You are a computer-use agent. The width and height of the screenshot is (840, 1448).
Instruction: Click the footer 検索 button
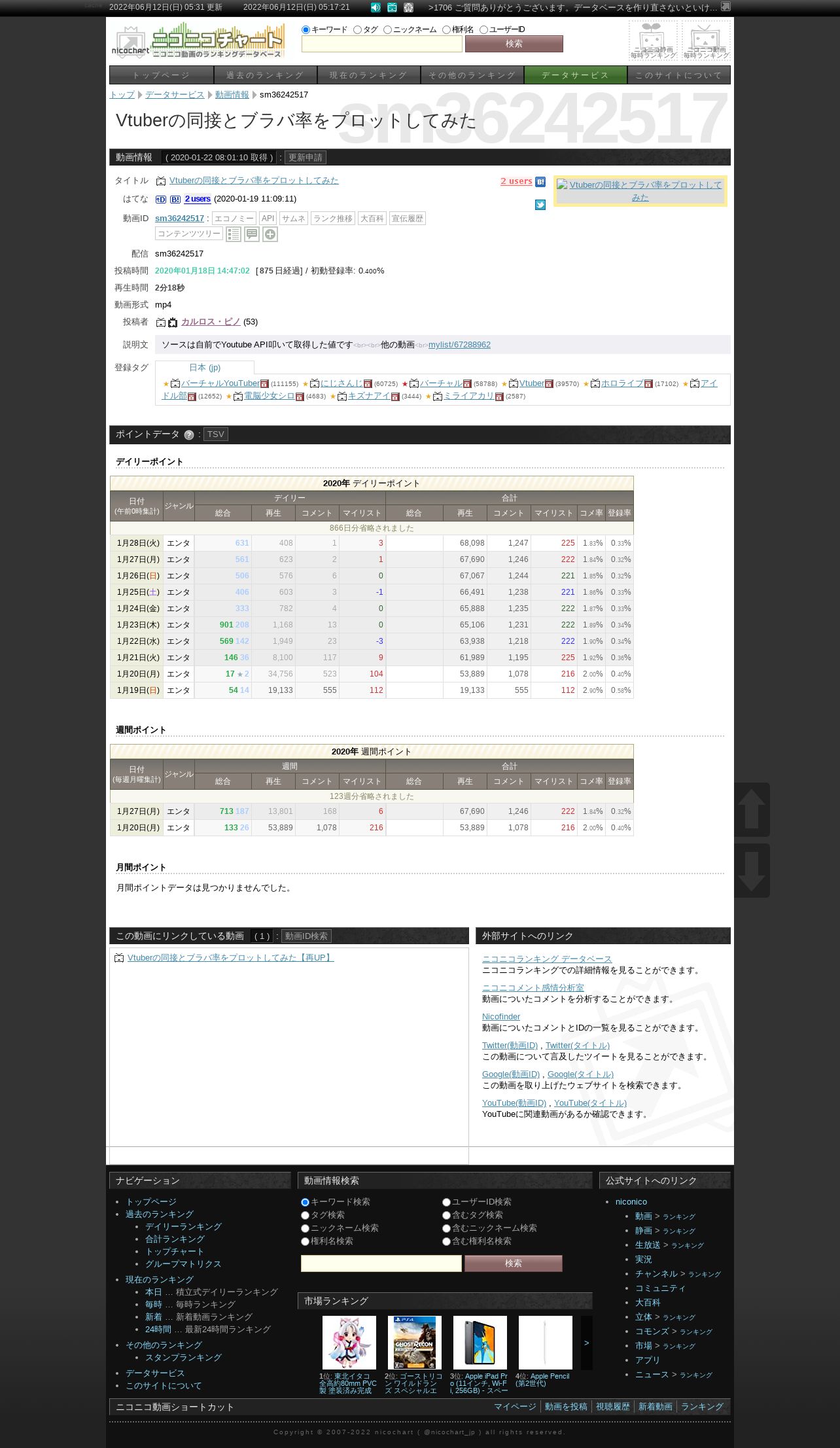tap(514, 1263)
